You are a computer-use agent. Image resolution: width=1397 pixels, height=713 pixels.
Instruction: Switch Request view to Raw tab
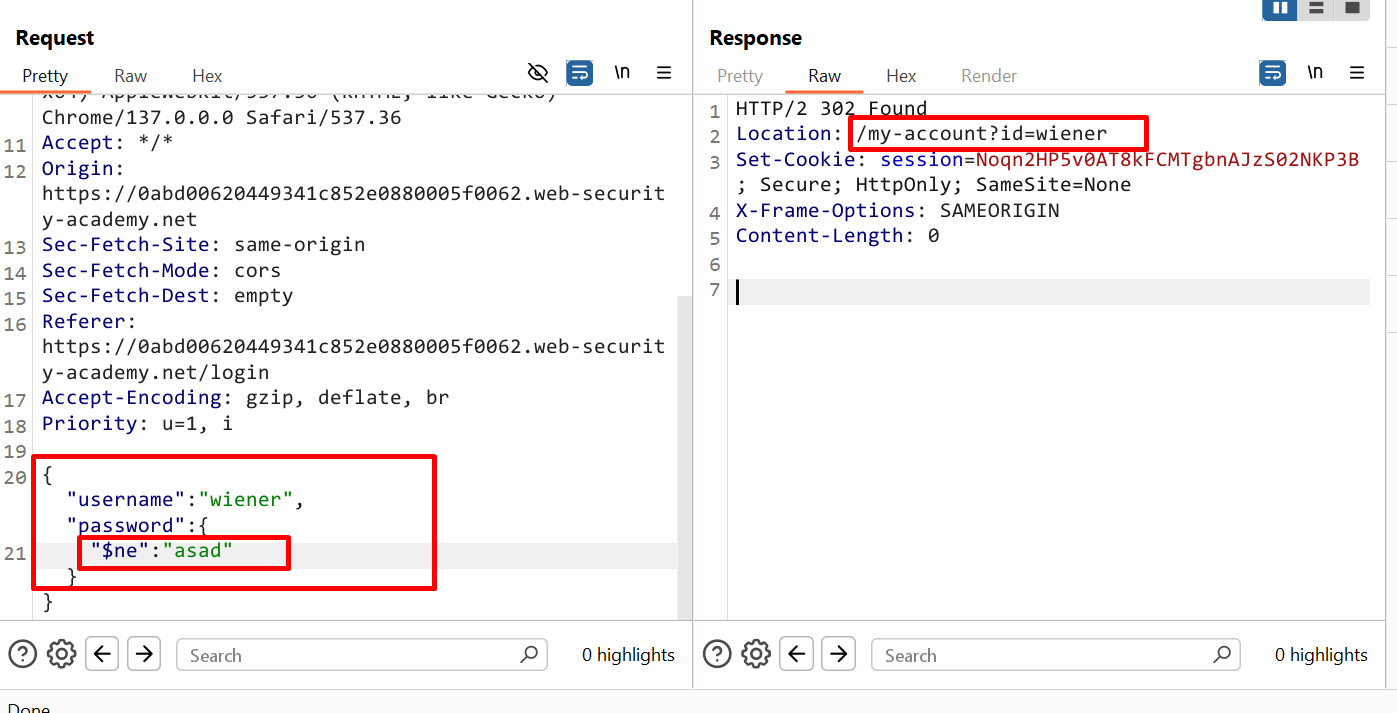point(130,76)
